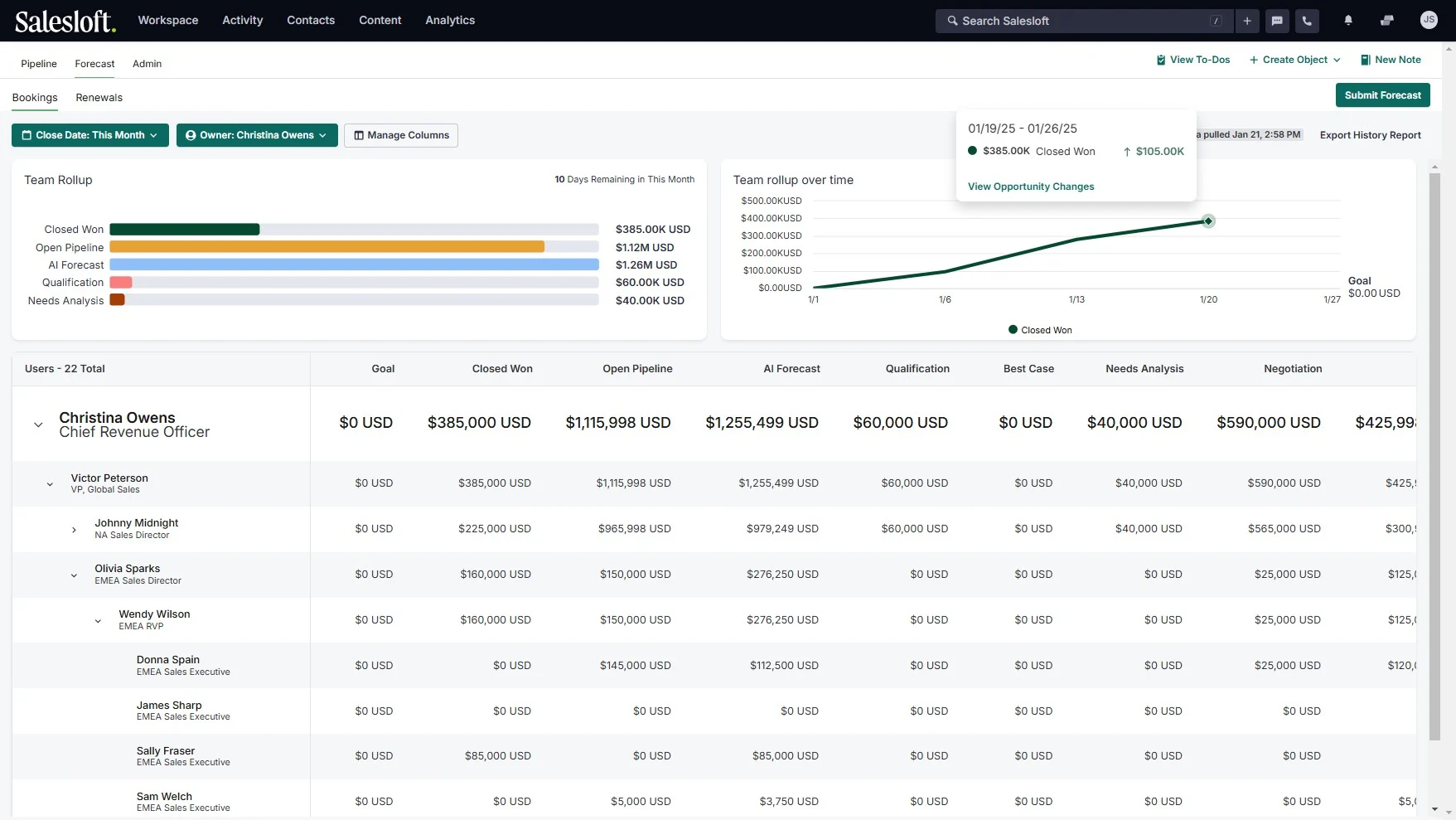Select the Forecast tab
The width and height of the screenshot is (1456, 820).
(x=94, y=64)
